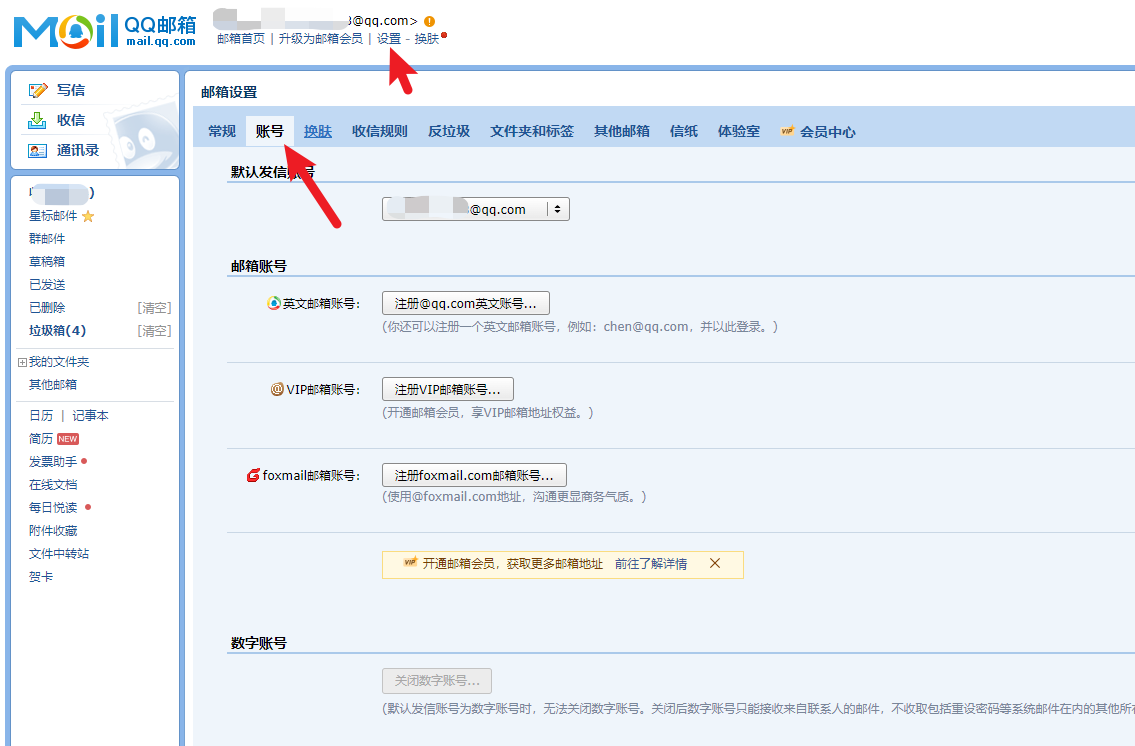
Task: Click the red foxmail icon
Action: 253,475
